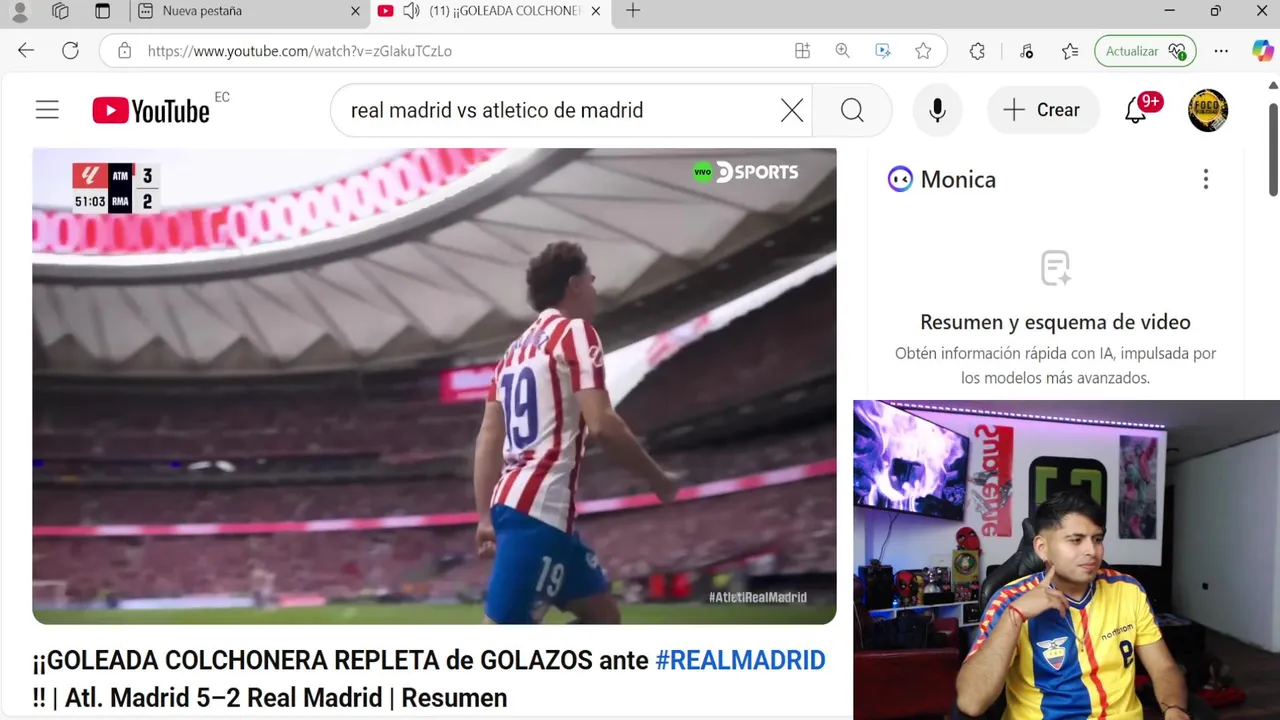The image size is (1280, 720).
Task: Click the Actualizar update button
Action: pyautogui.click(x=1144, y=51)
